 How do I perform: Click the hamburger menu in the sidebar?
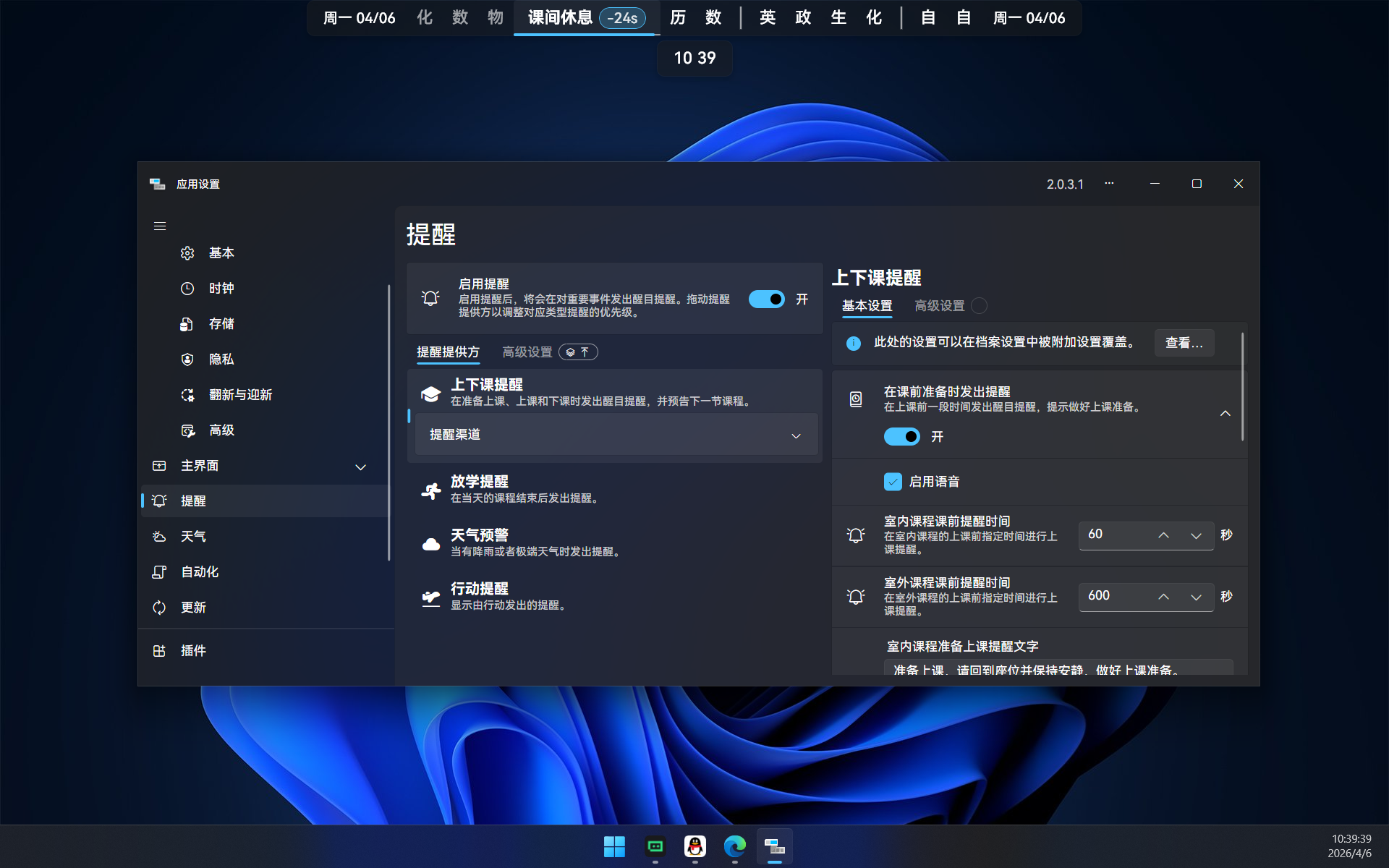pyautogui.click(x=160, y=226)
